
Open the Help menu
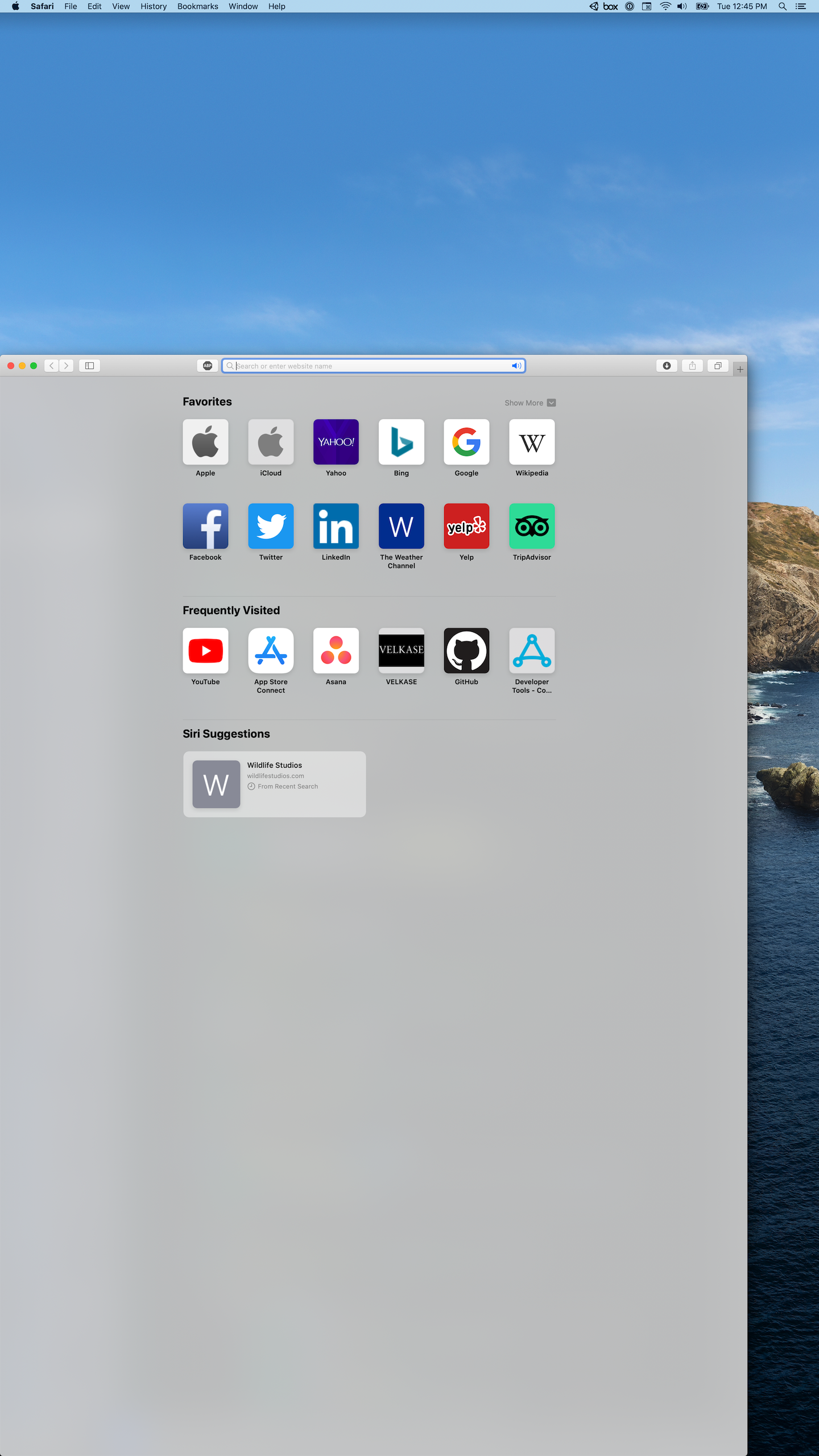[276, 6]
